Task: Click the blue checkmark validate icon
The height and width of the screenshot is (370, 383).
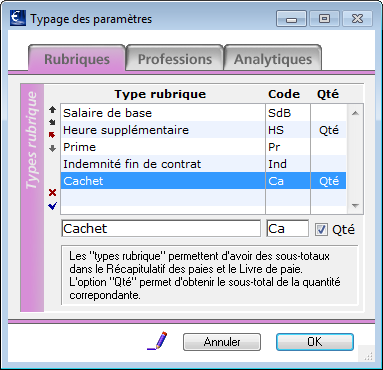Action: 52,206
